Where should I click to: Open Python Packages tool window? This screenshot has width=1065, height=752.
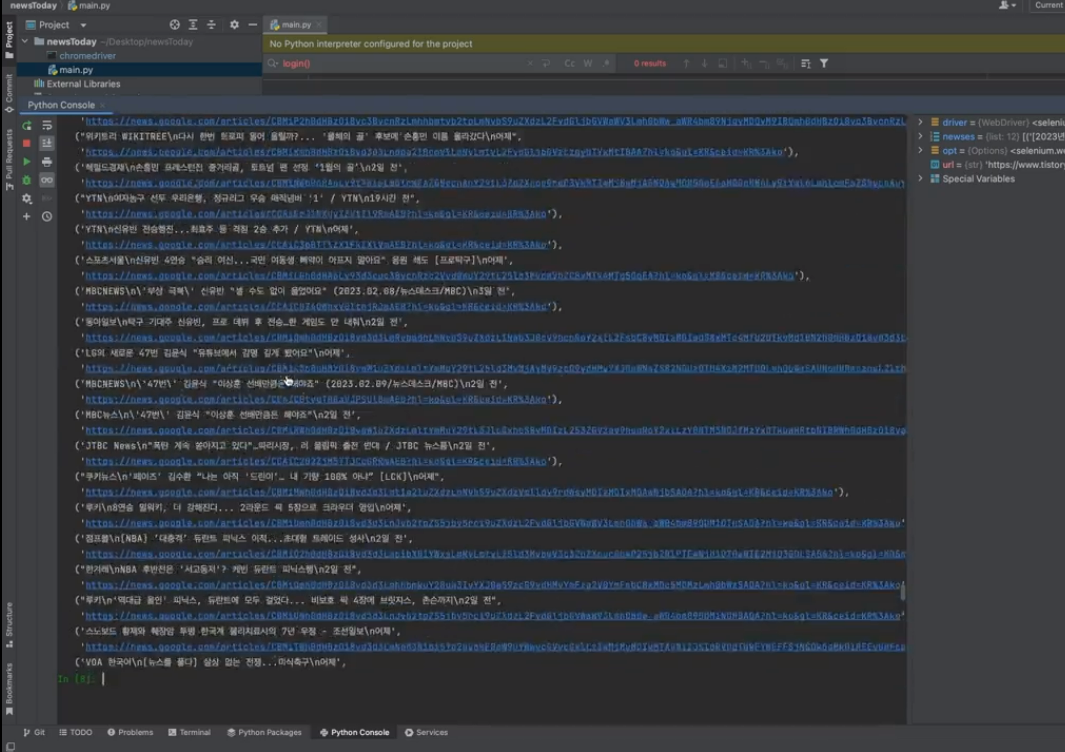[x=264, y=732]
